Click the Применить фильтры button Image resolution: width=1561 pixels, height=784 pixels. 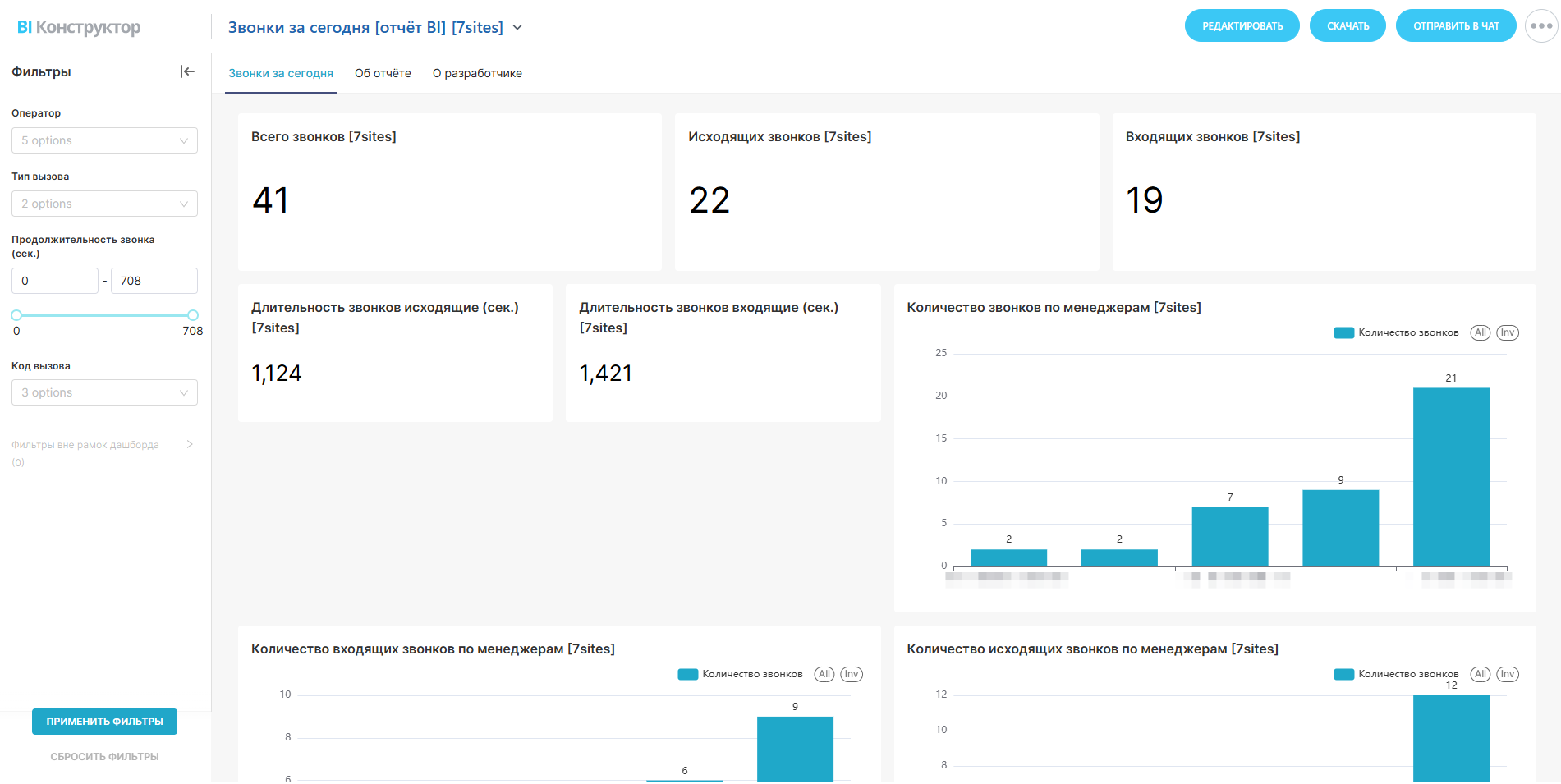coord(104,722)
